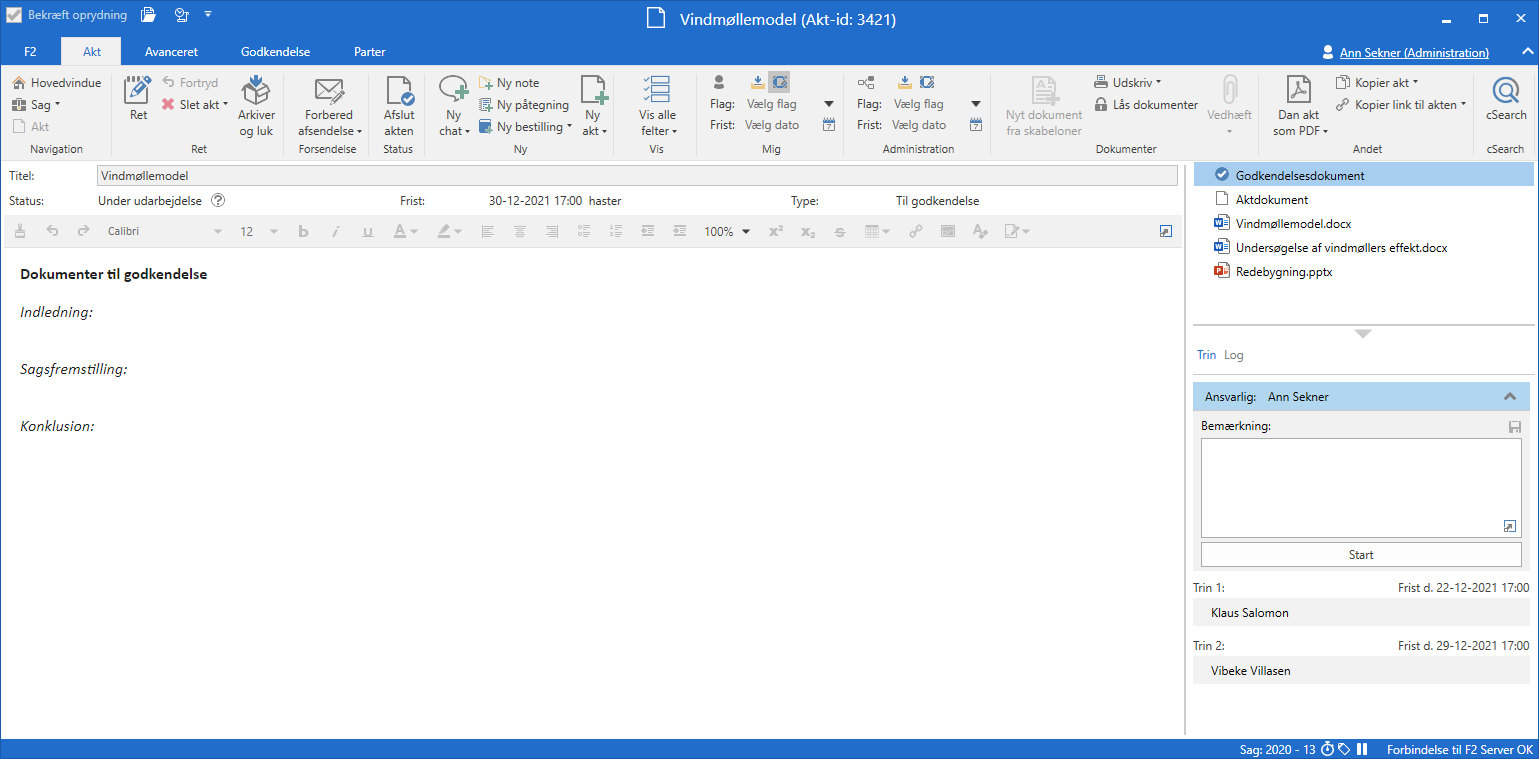1539x759 pixels.
Task: Pop out the document editor window
Action: coord(1166,231)
